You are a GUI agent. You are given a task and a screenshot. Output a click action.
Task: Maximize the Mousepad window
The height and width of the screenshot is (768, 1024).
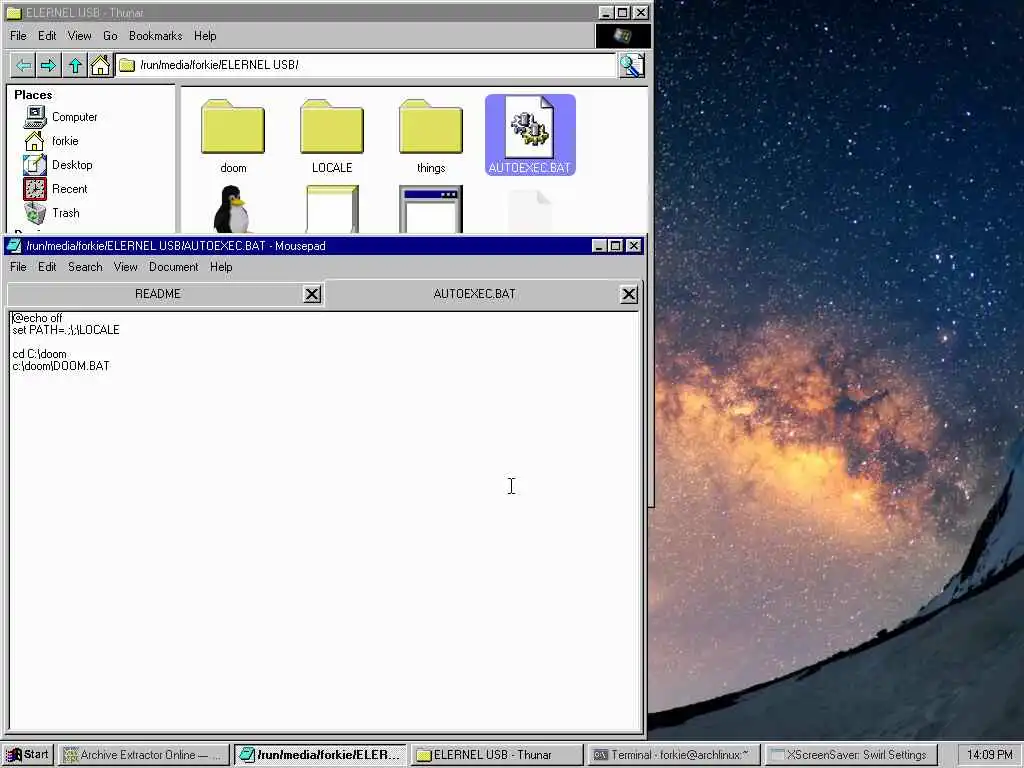pyautogui.click(x=616, y=246)
